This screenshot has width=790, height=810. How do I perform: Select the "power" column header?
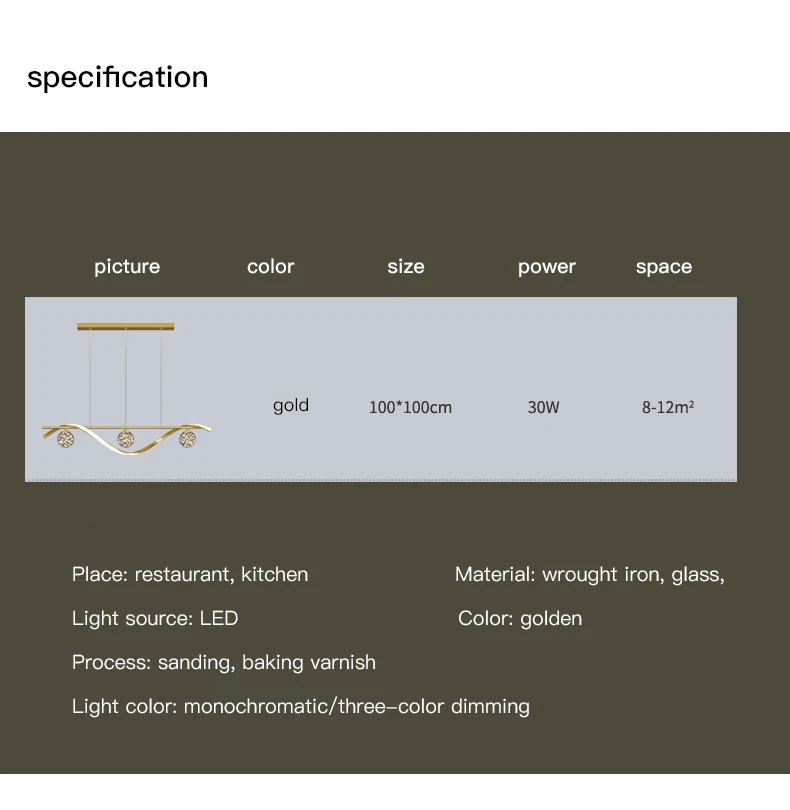coord(547,268)
